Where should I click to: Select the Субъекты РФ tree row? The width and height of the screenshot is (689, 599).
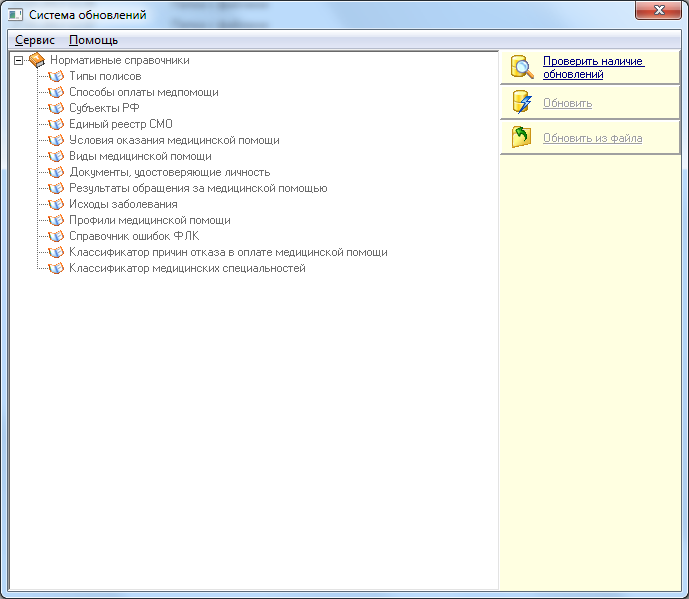(x=104, y=108)
